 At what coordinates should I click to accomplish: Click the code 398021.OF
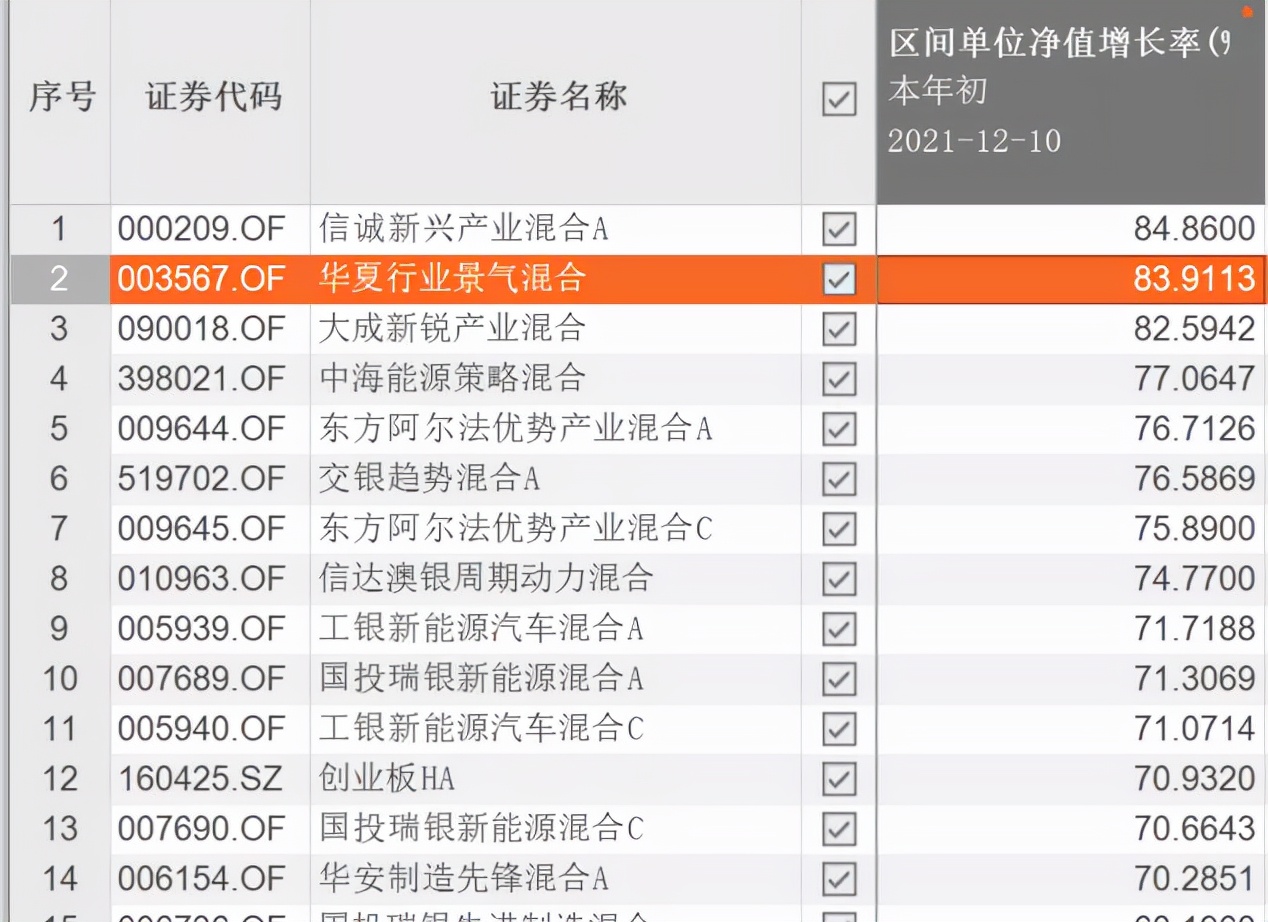tap(201, 380)
